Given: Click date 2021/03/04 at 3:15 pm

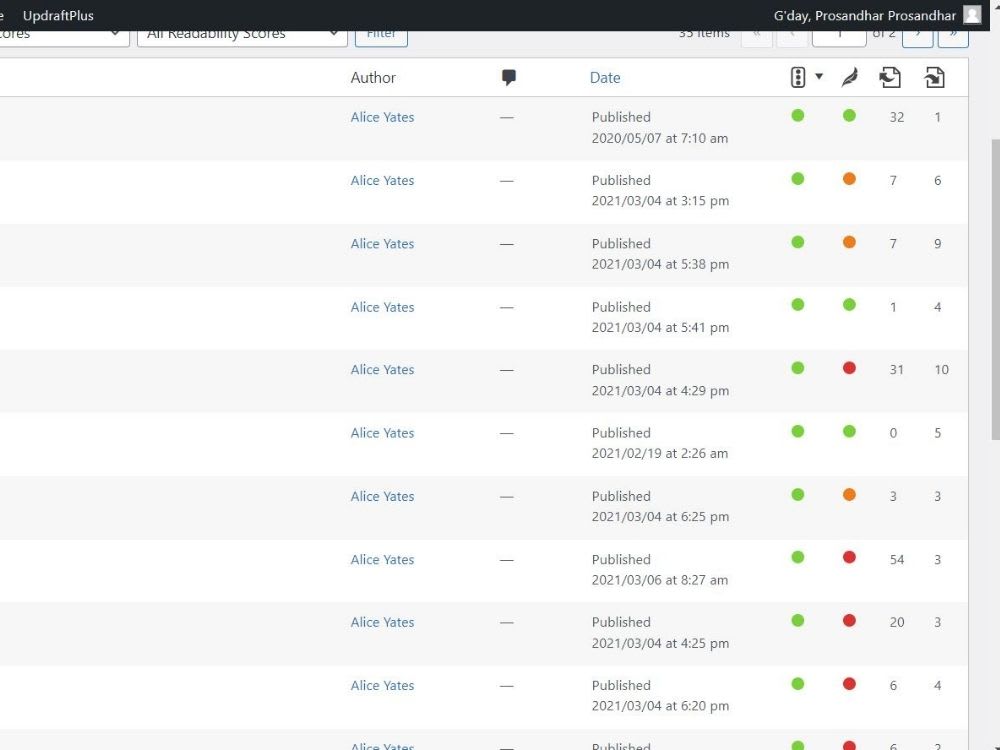Looking at the screenshot, I should [x=660, y=201].
